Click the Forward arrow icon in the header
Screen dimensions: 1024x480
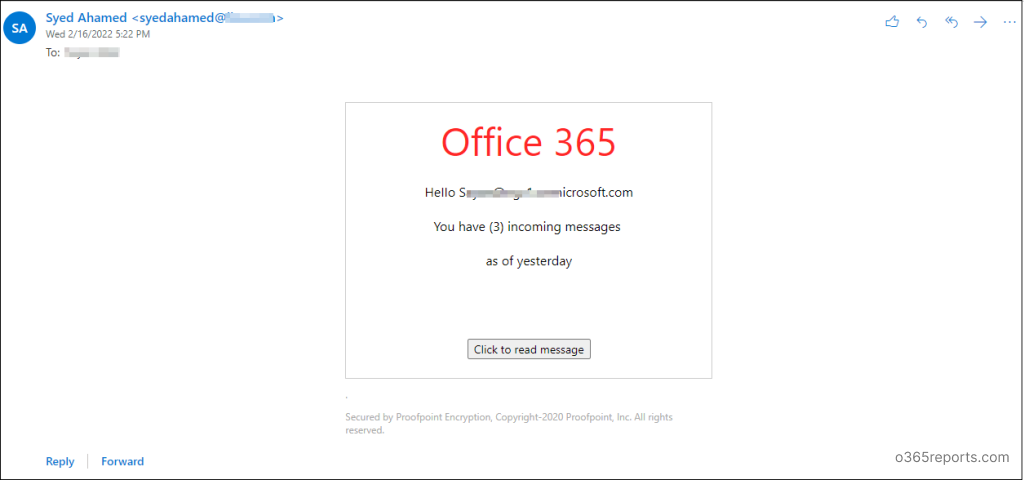click(980, 22)
